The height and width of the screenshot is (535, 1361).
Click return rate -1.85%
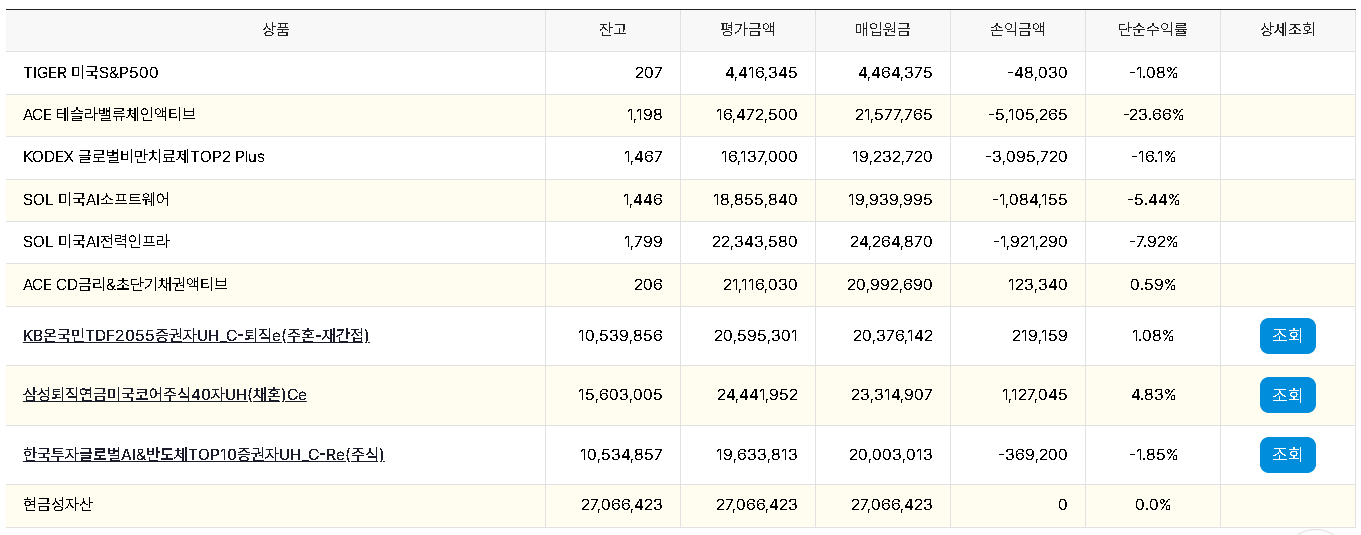click(1153, 455)
